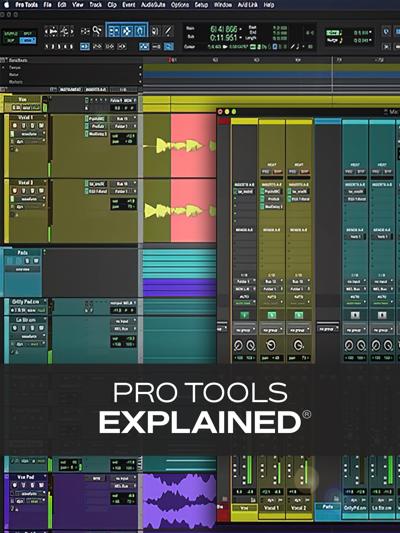
Task: Click green monitor button on Vox mixer strip
Action: click(x=245, y=315)
